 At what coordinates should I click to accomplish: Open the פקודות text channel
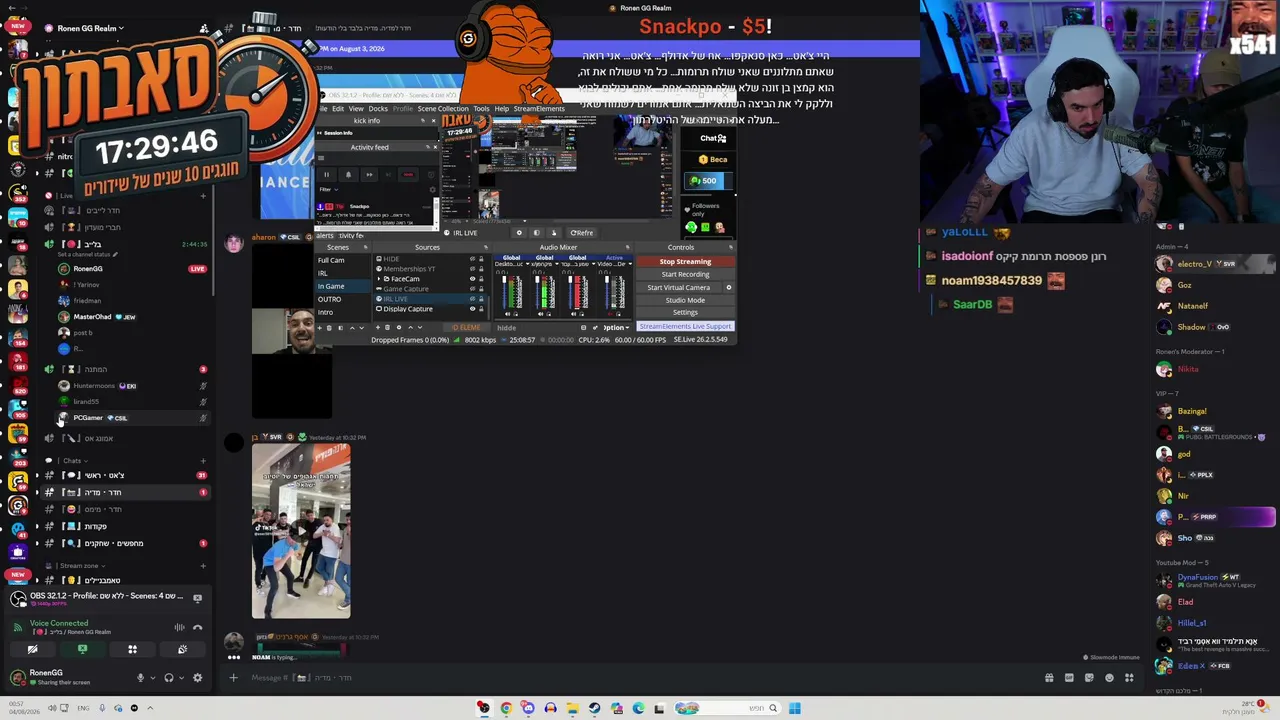pyautogui.click(x=126, y=526)
